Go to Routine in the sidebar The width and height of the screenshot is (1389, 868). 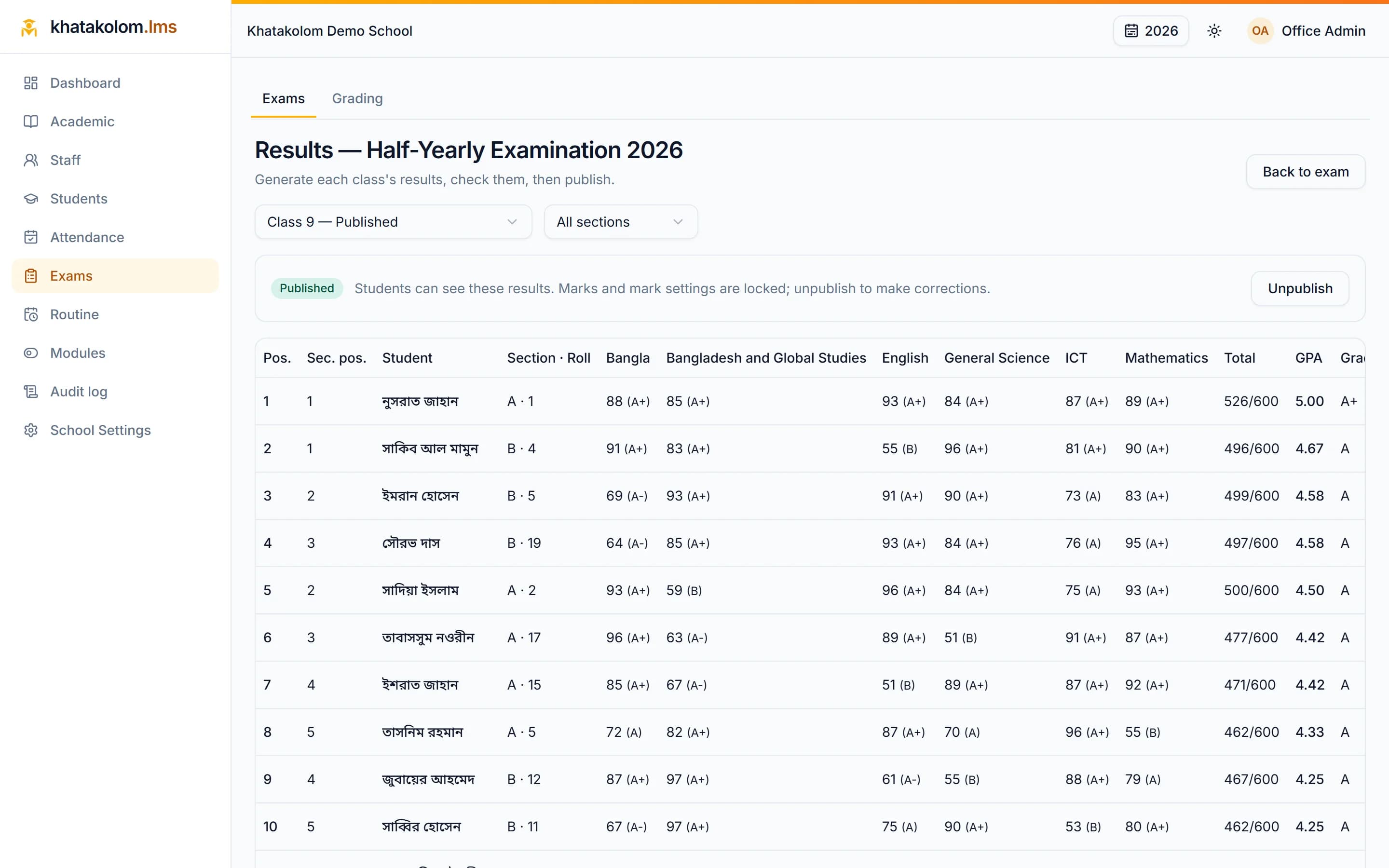pyautogui.click(x=115, y=314)
